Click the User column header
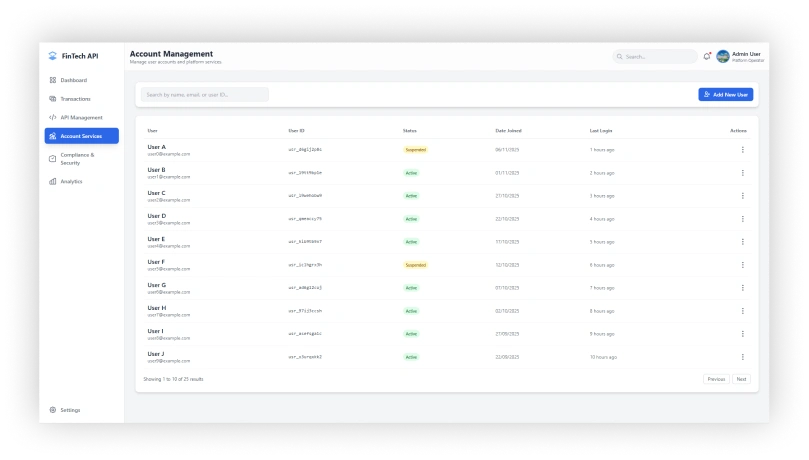The height and width of the screenshot is (460, 809). [x=152, y=130]
